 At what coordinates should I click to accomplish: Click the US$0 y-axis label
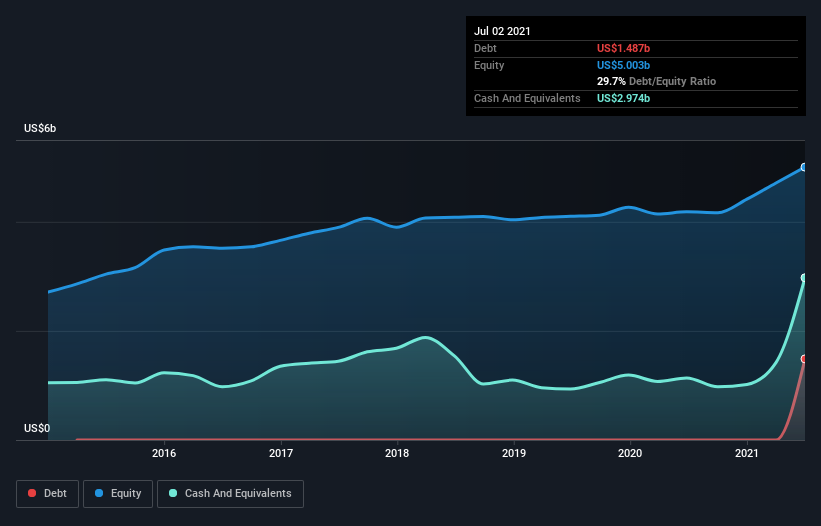[36, 428]
